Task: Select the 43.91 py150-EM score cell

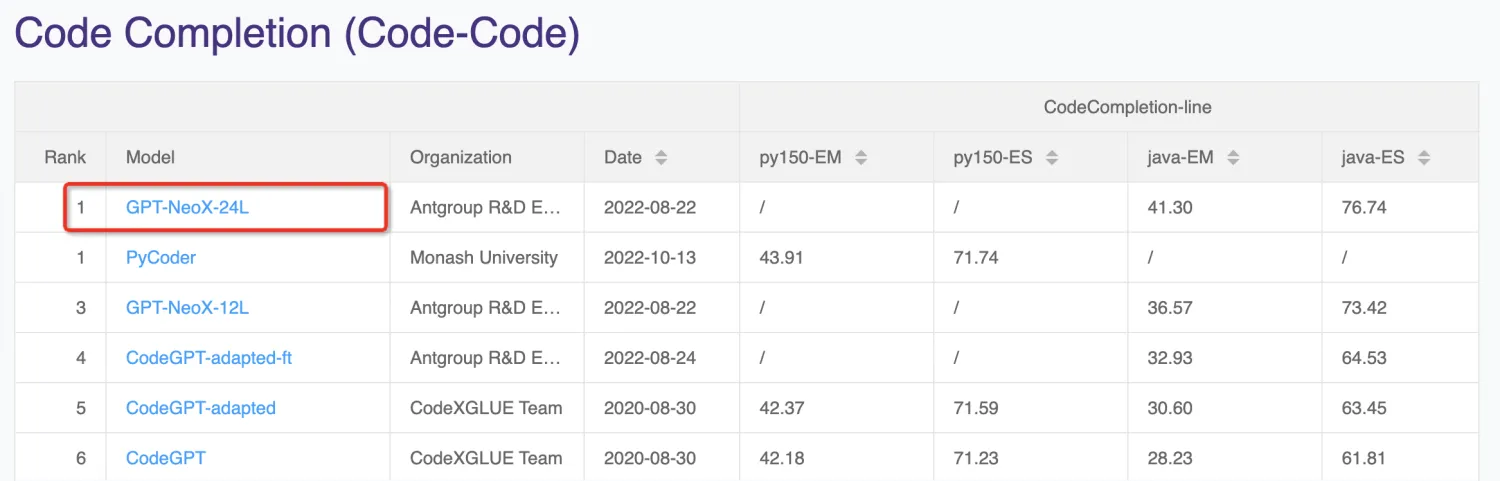Action: [x=783, y=258]
